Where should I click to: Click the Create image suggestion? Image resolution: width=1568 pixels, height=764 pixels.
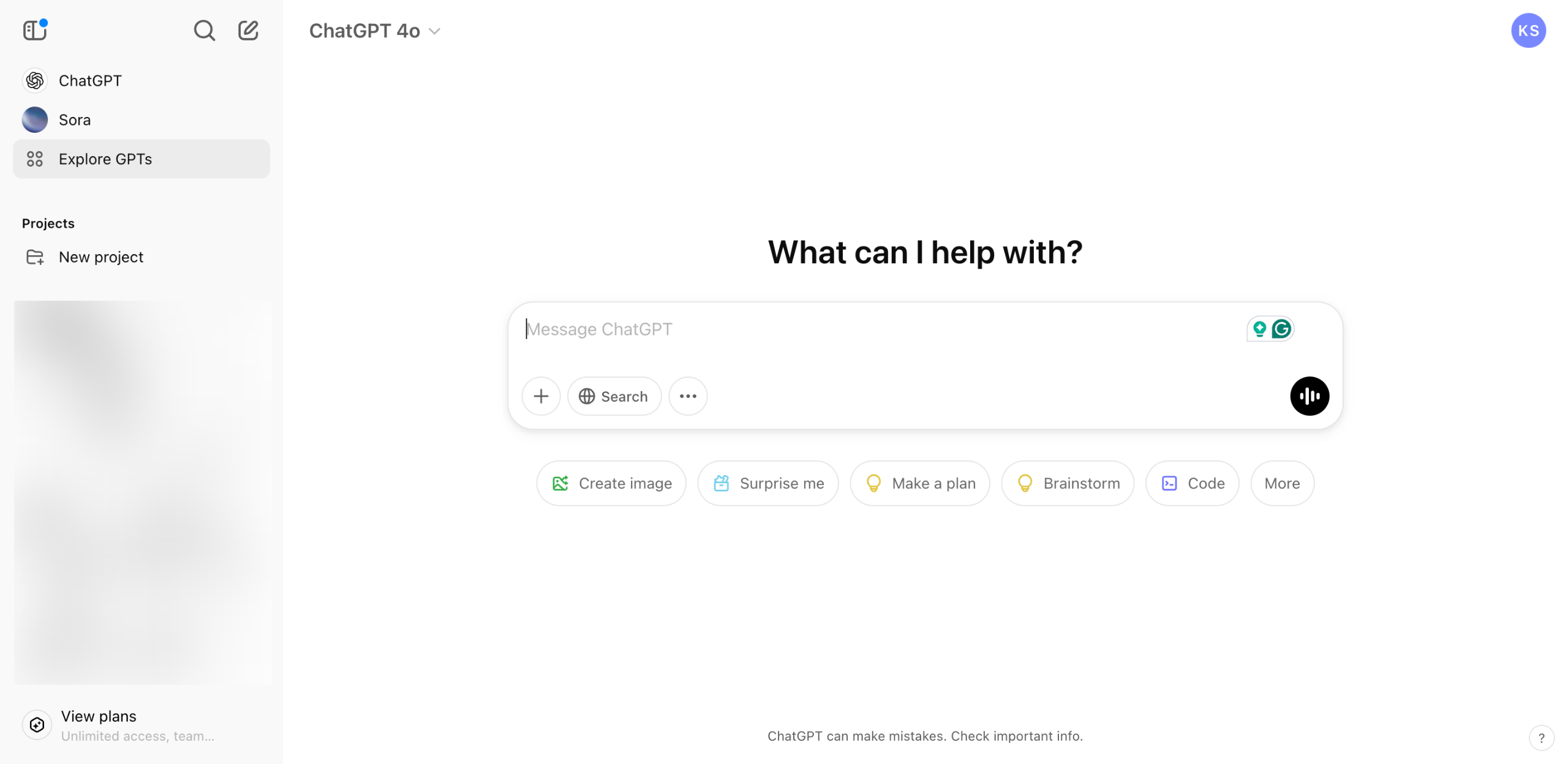611,483
